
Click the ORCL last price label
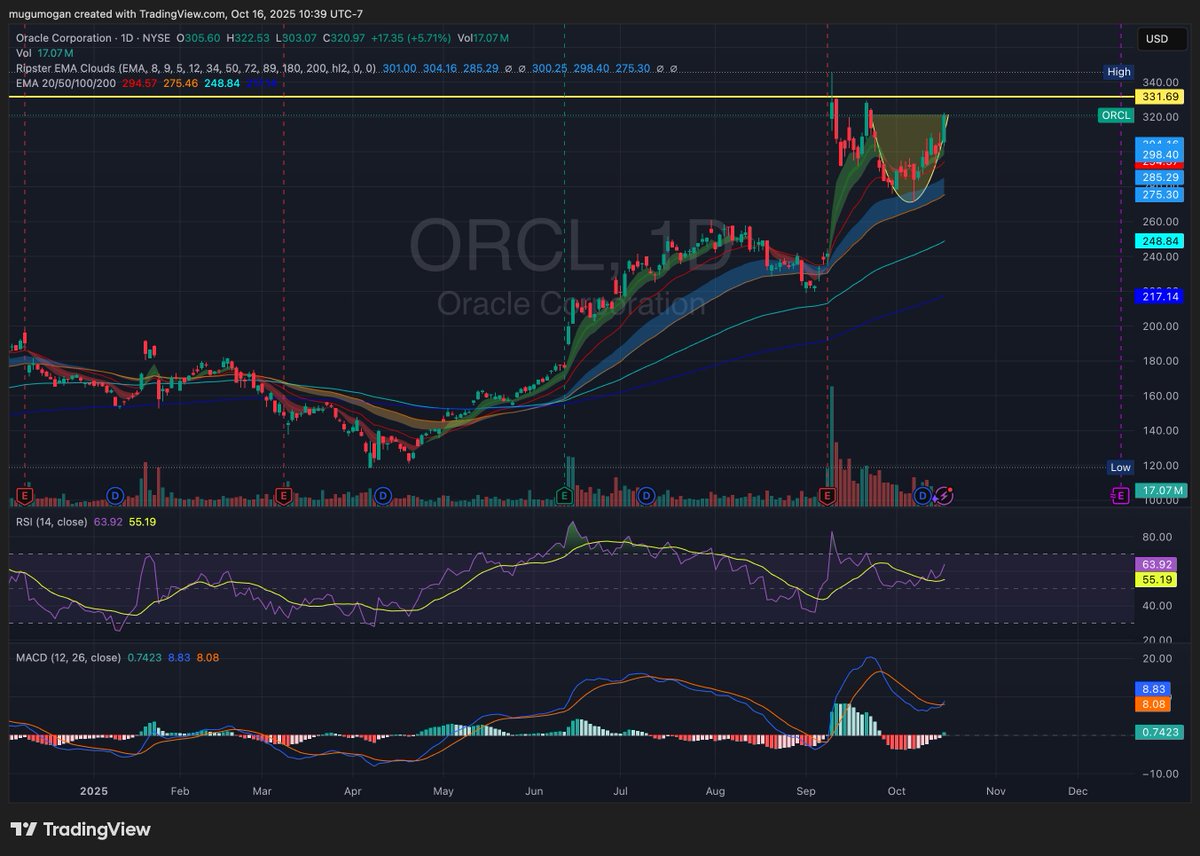coord(1115,116)
